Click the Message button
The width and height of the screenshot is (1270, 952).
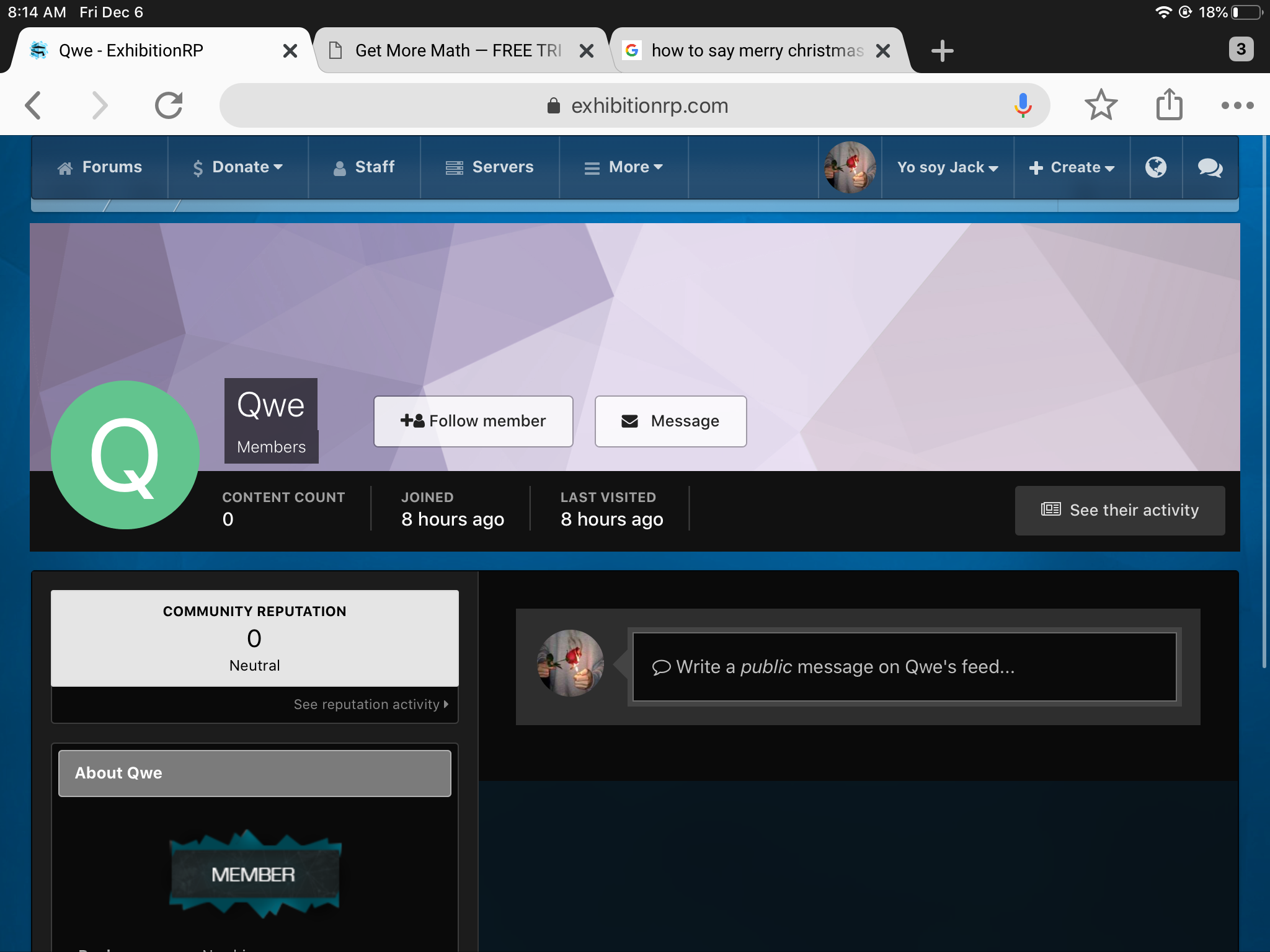point(670,421)
